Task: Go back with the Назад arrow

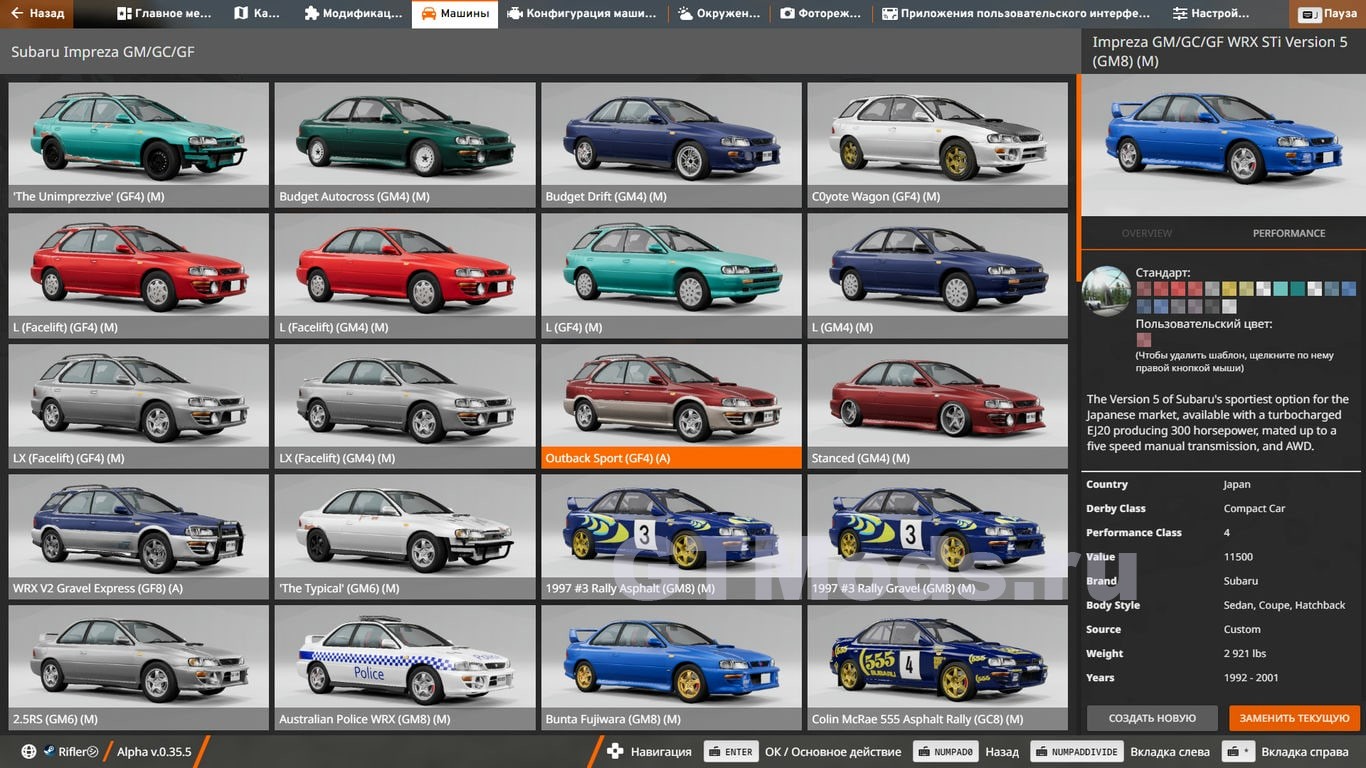Action: (38, 14)
